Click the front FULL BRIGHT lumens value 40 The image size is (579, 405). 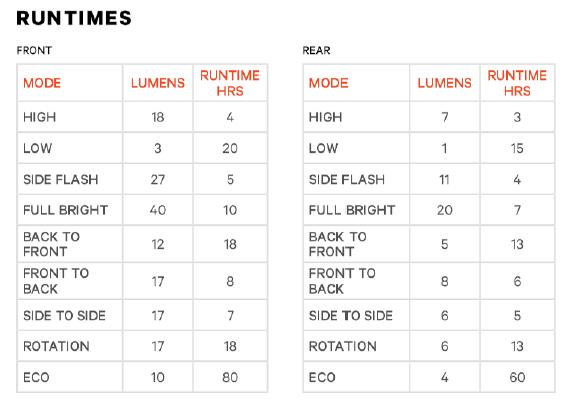158,210
